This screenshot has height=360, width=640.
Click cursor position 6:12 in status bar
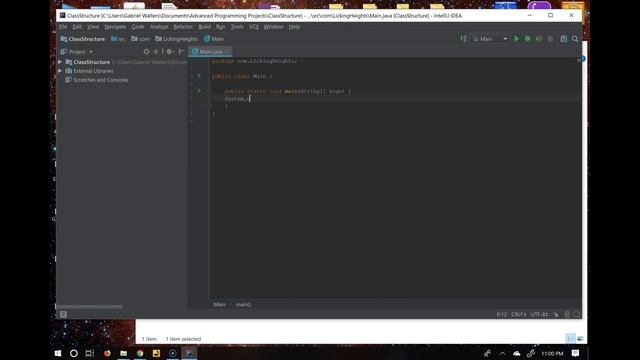click(x=502, y=314)
